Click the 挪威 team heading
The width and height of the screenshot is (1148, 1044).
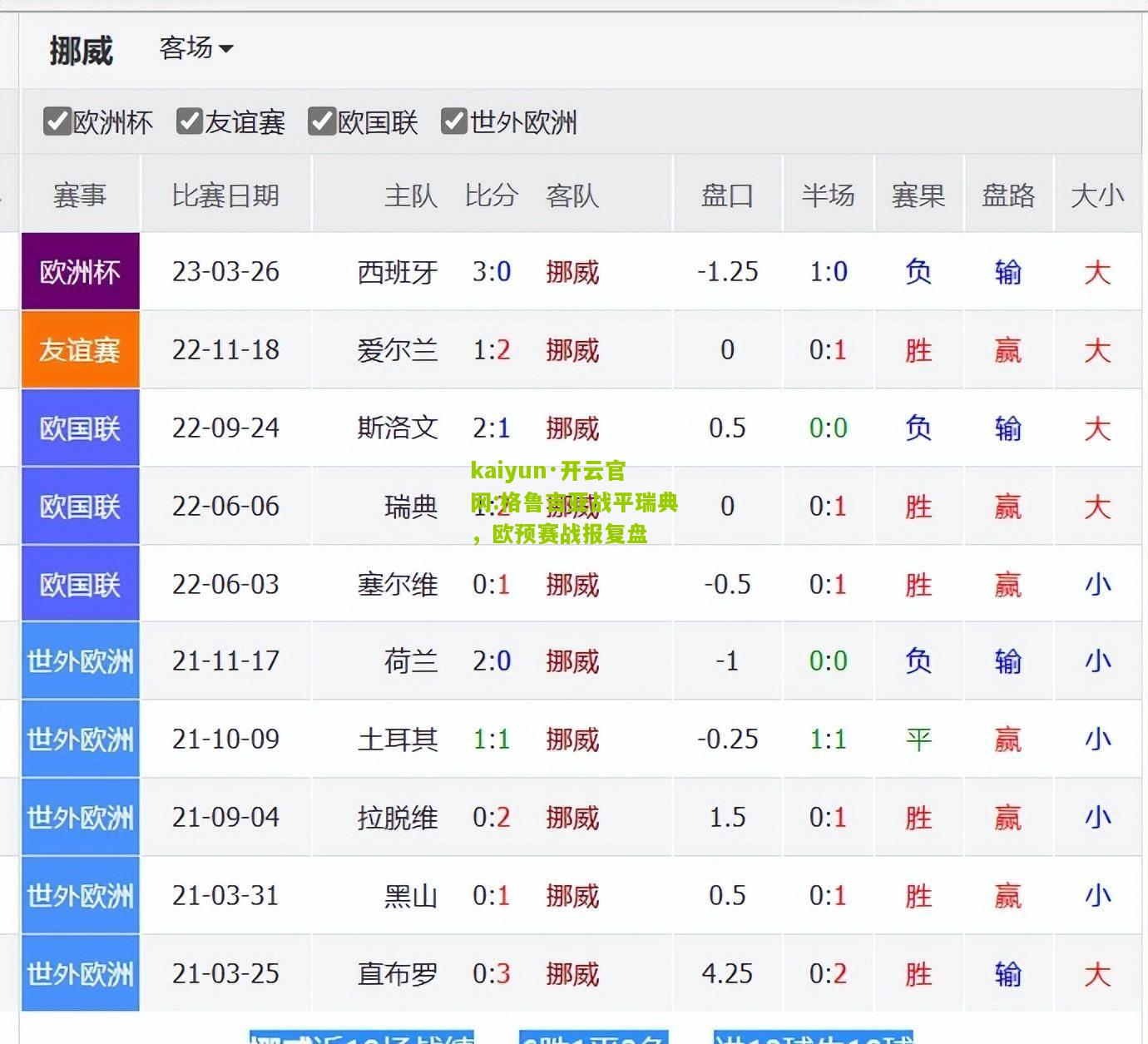[81, 51]
